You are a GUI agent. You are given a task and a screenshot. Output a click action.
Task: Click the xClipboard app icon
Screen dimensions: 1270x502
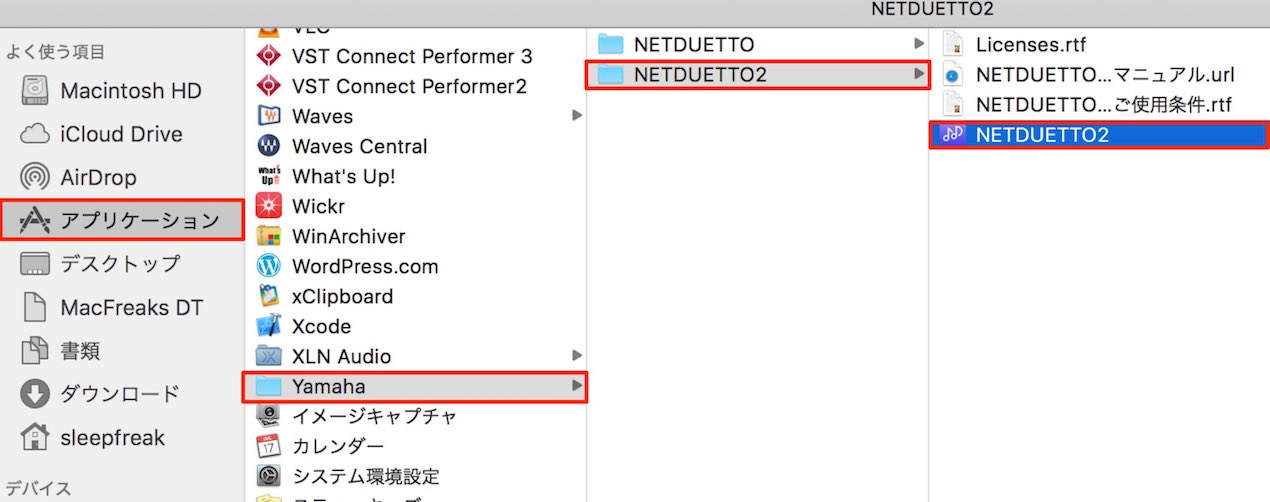tap(268, 296)
